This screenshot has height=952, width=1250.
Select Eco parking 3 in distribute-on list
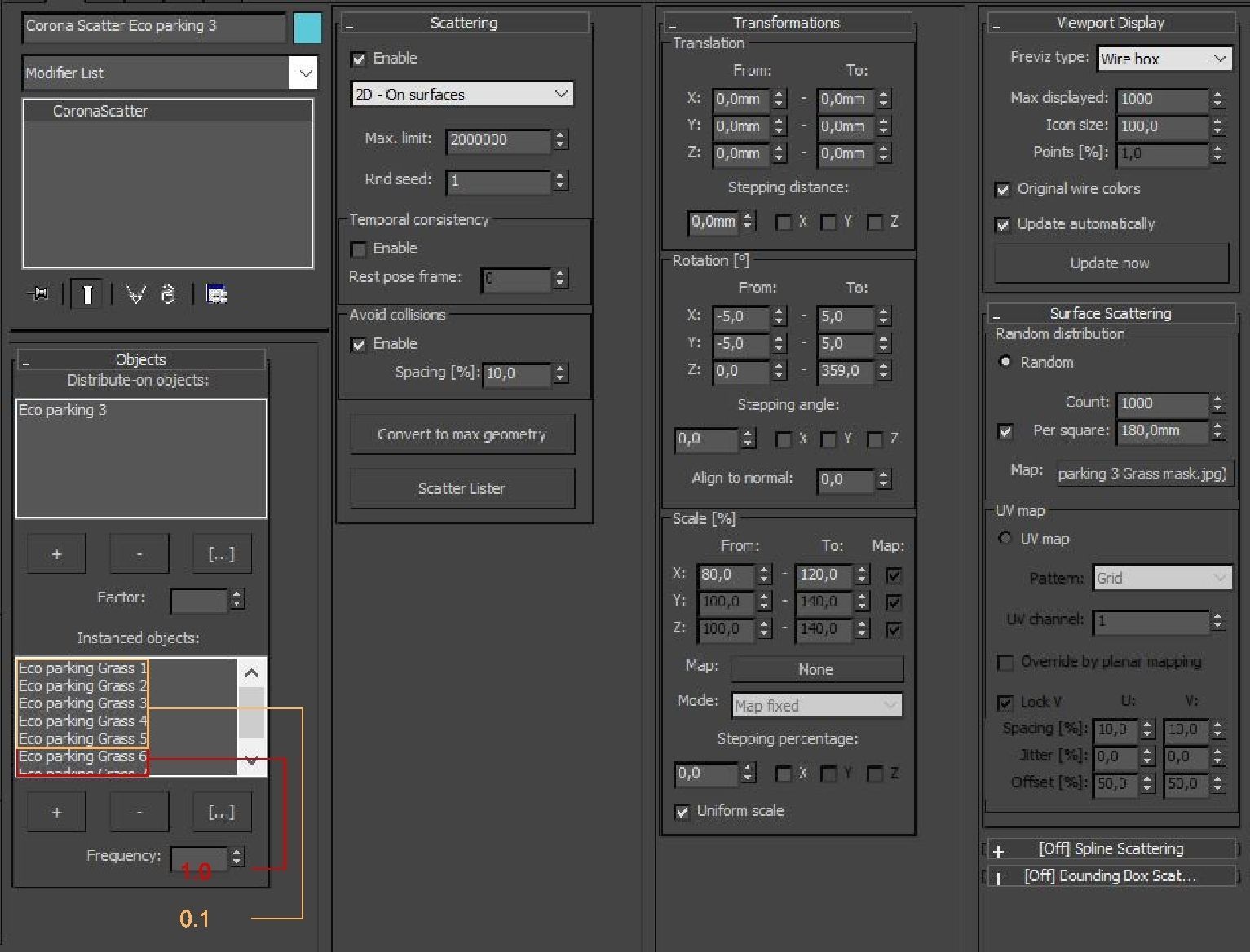(x=63, y=410)
